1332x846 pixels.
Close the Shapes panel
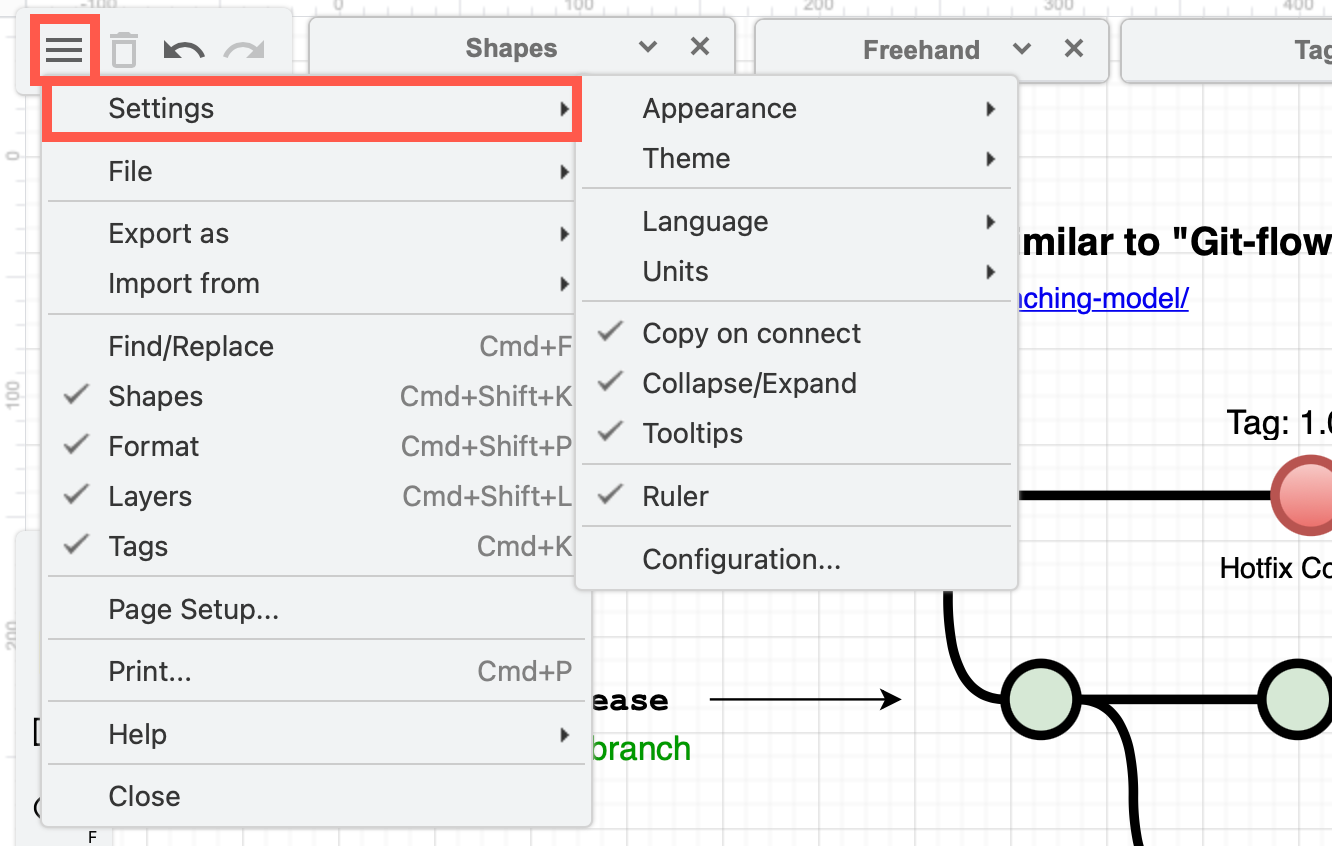699,46
